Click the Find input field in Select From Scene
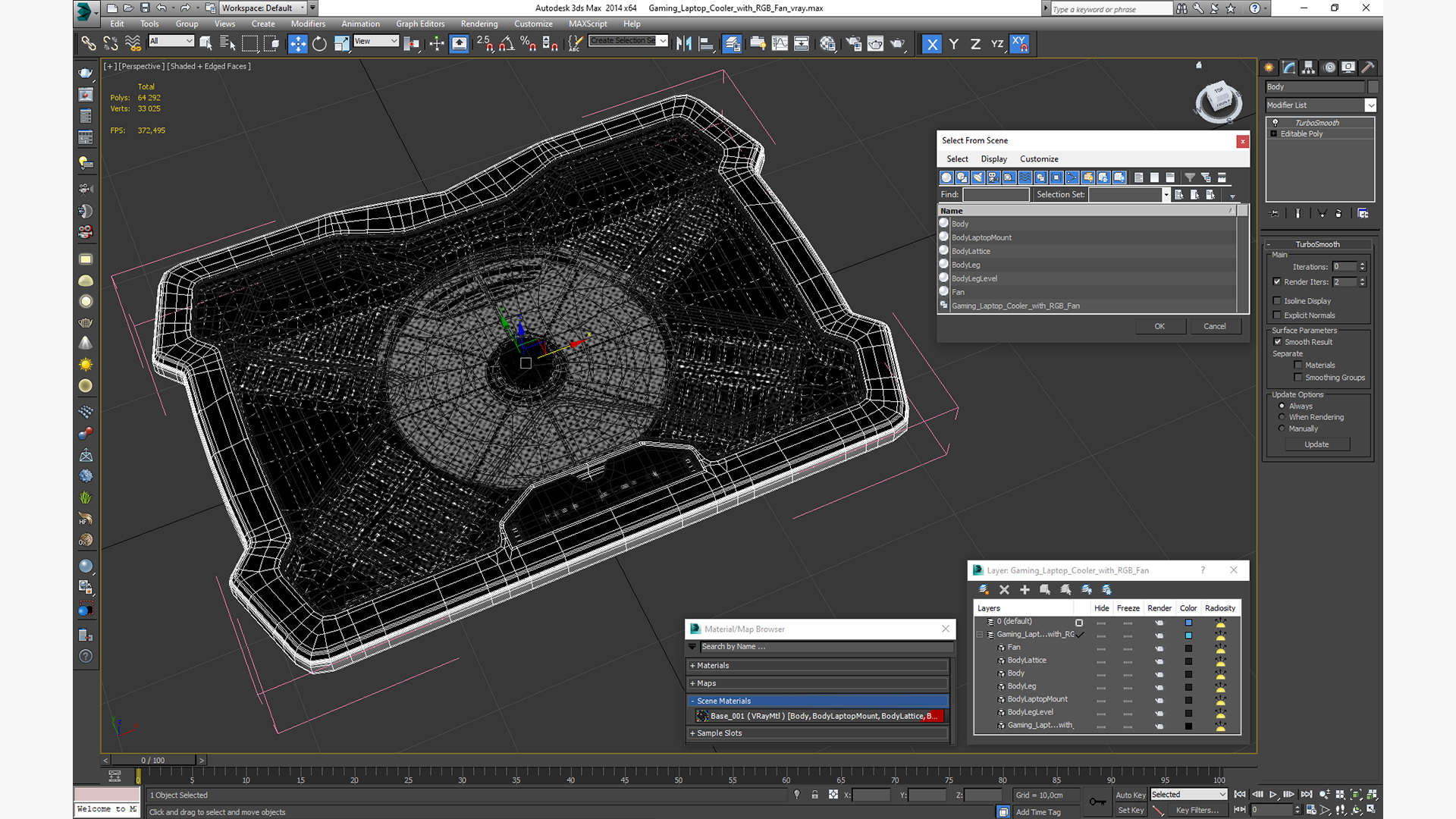The image size is (1456, 819). [996, 195]
